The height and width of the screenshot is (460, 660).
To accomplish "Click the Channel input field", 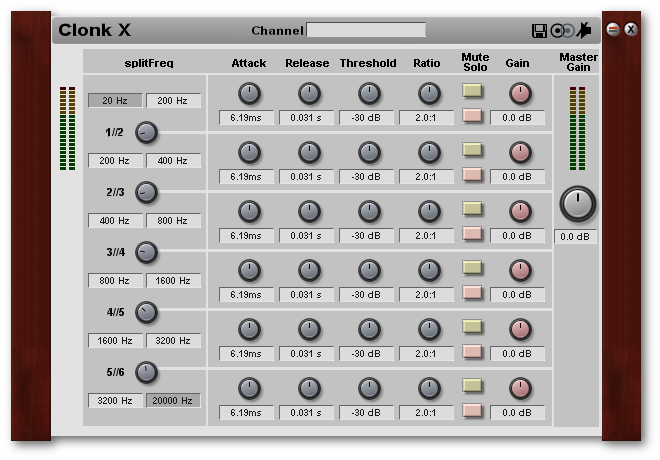I will tap(366, 30).
